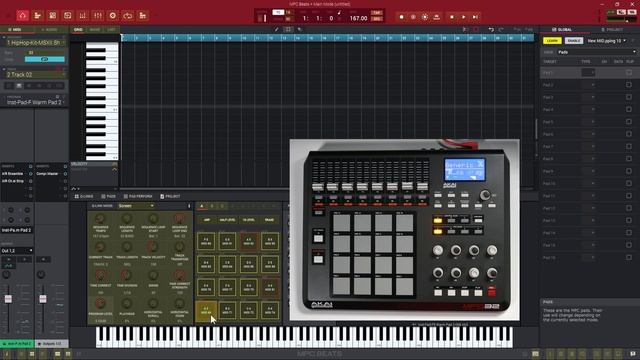Open the circular Looper icon in toolbar

[113, 16]
